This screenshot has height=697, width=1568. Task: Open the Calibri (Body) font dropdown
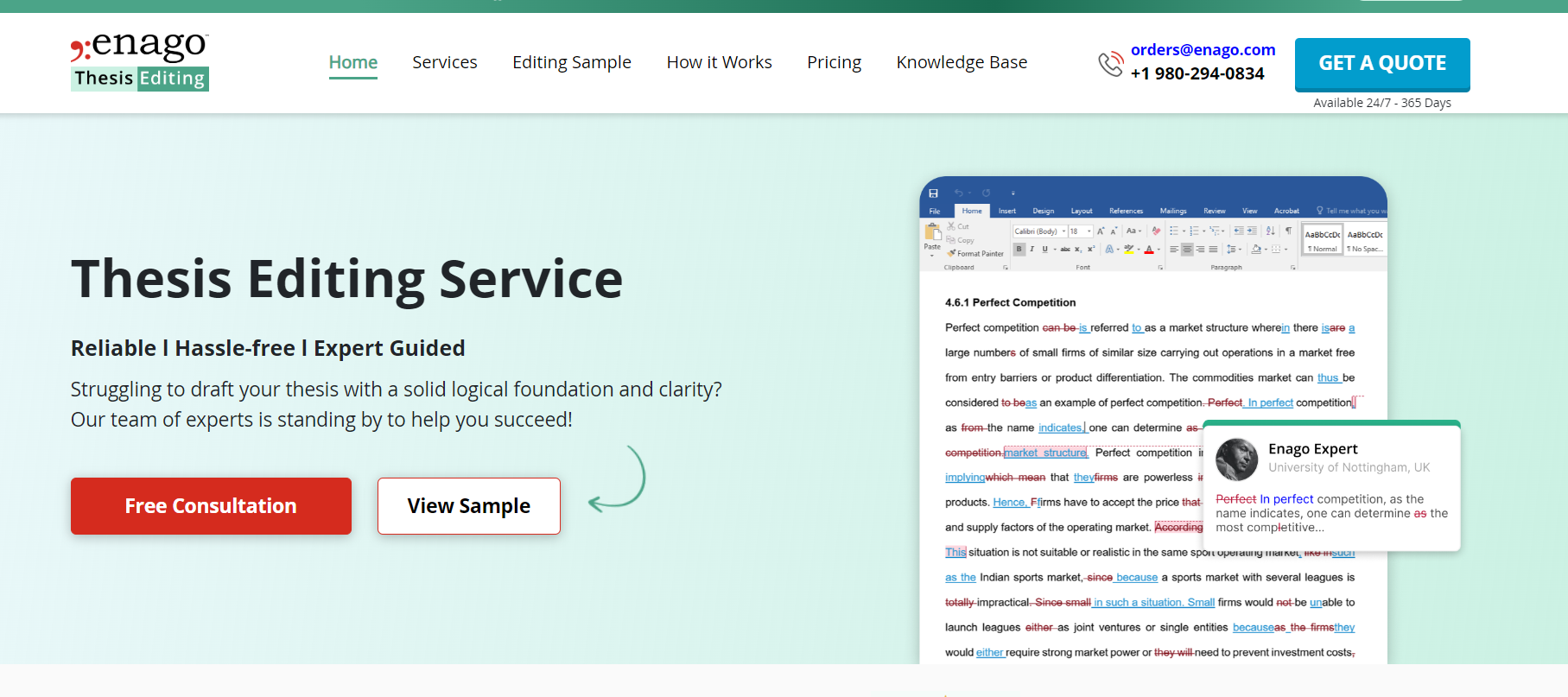(x=1063, y=231)
